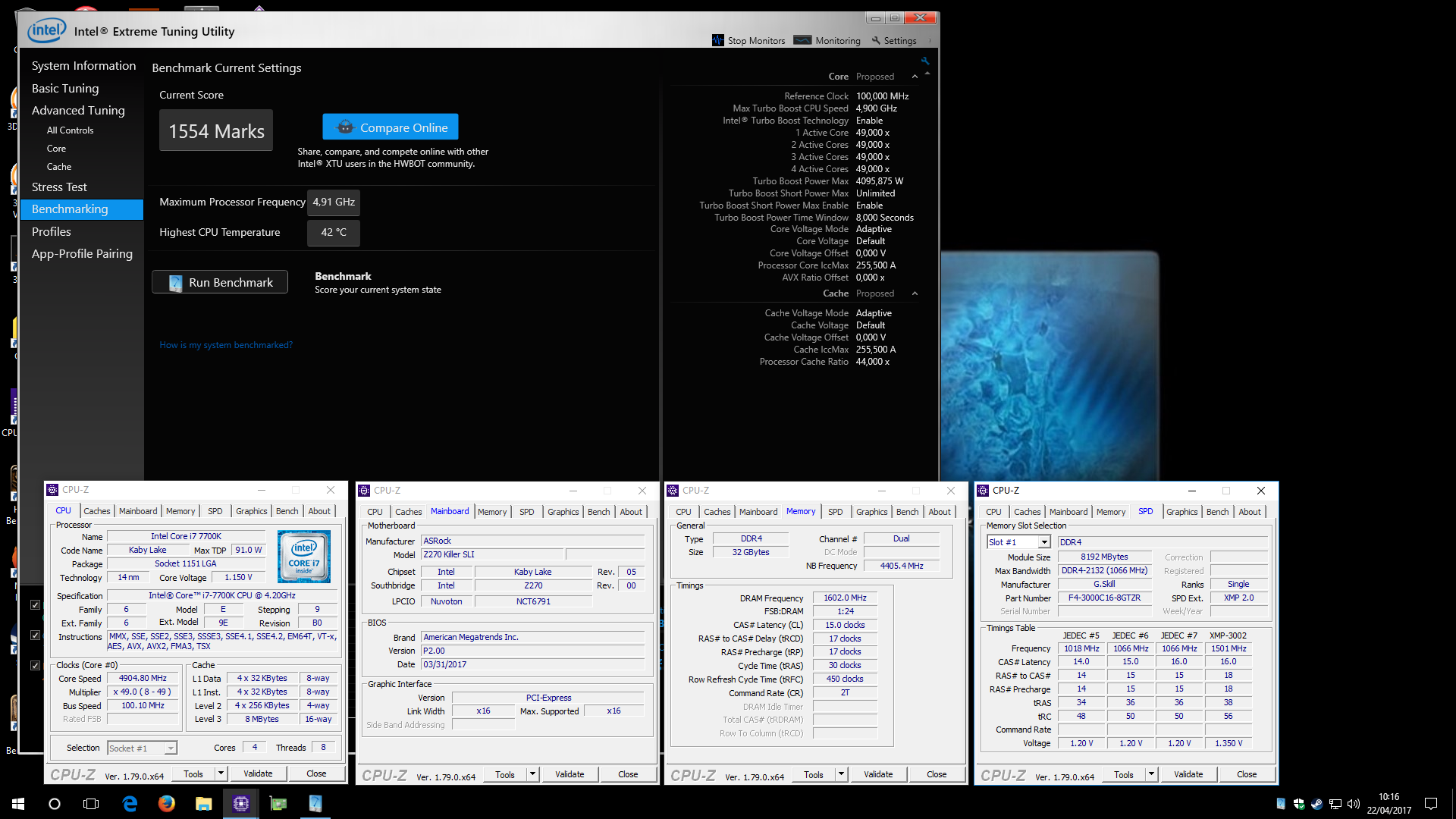Click the scroll-up arrow of settings list

point(927,74)
